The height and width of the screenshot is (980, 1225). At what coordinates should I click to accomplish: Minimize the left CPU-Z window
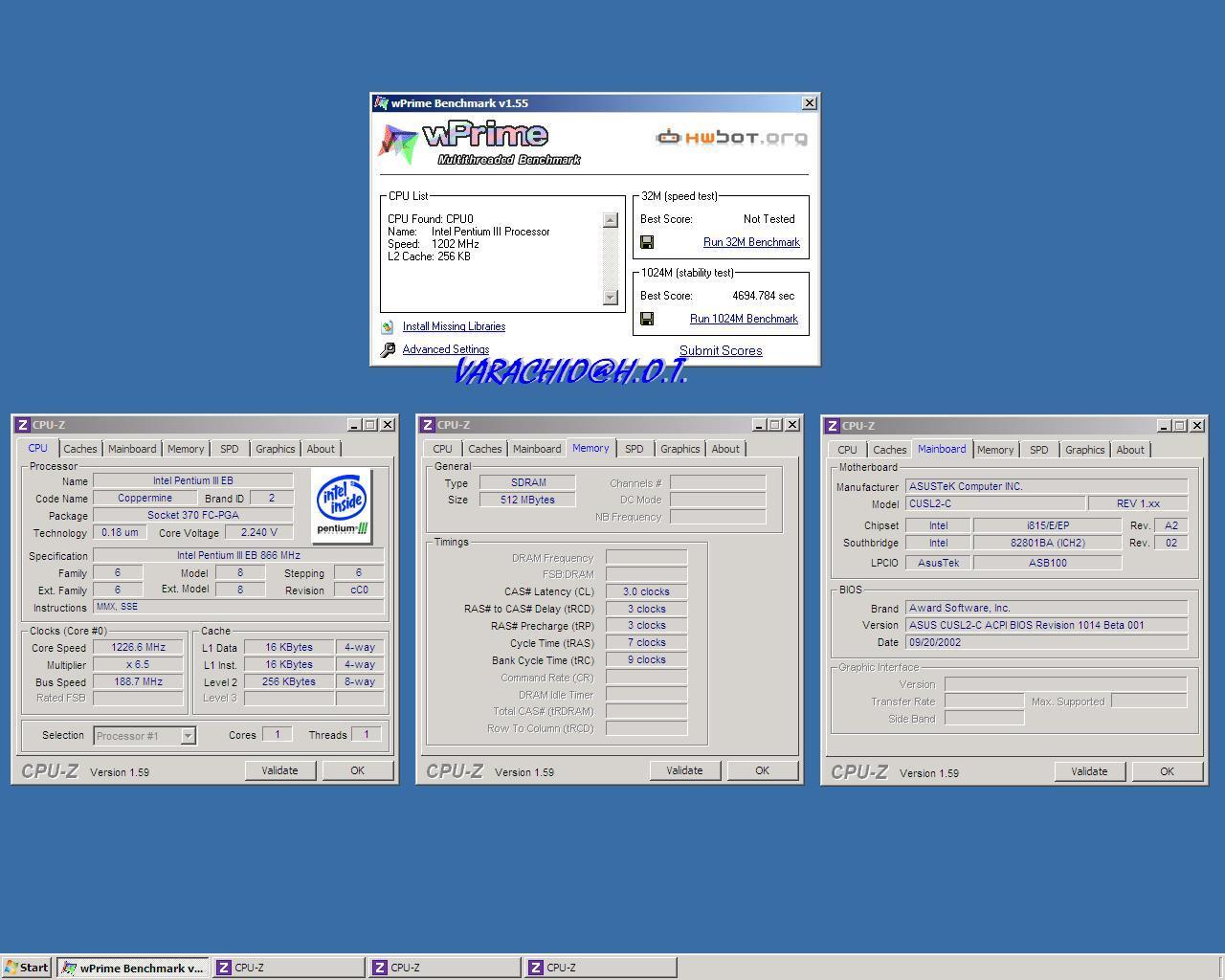pos(355,425)
